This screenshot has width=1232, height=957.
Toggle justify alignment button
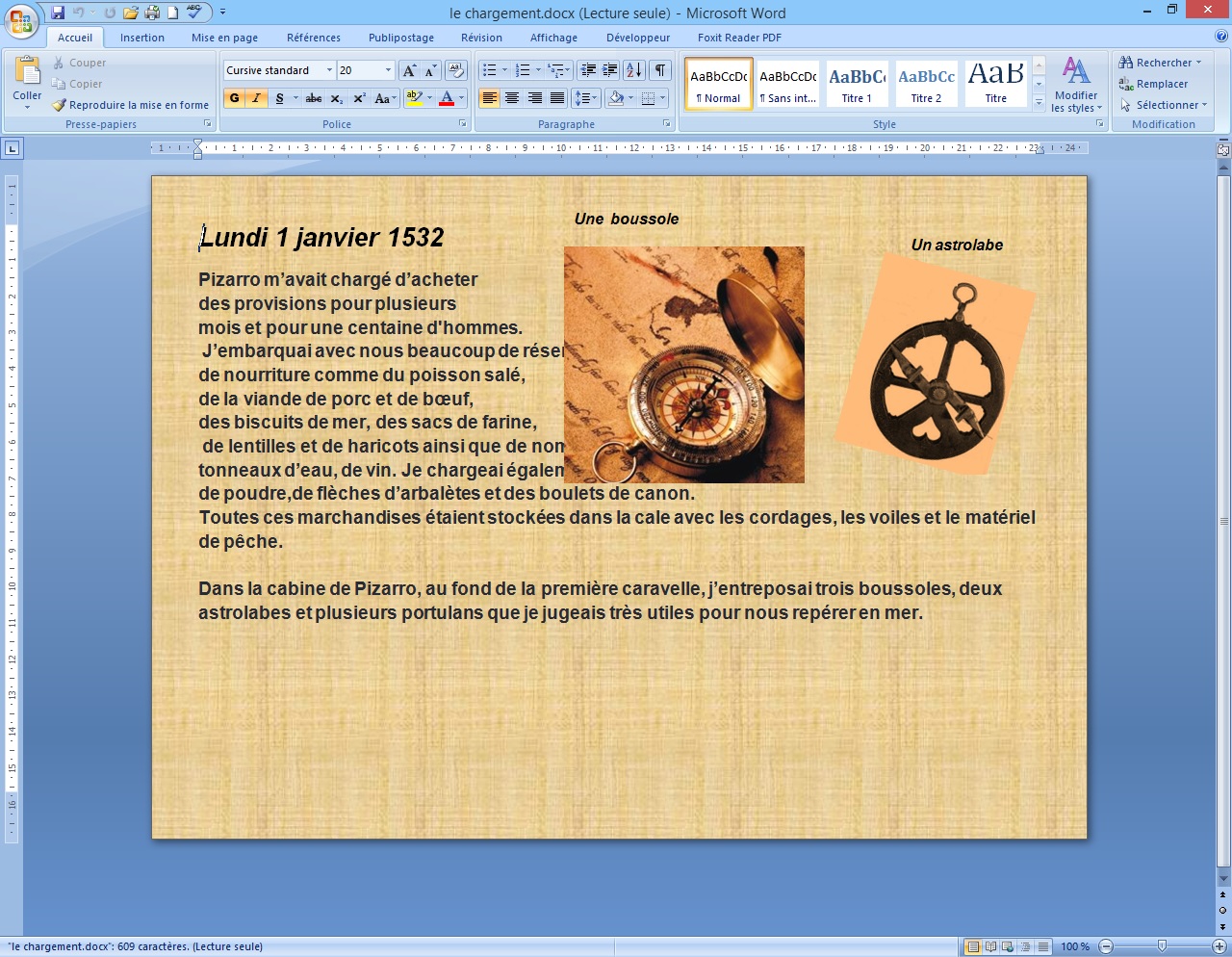tap(557, 98)
